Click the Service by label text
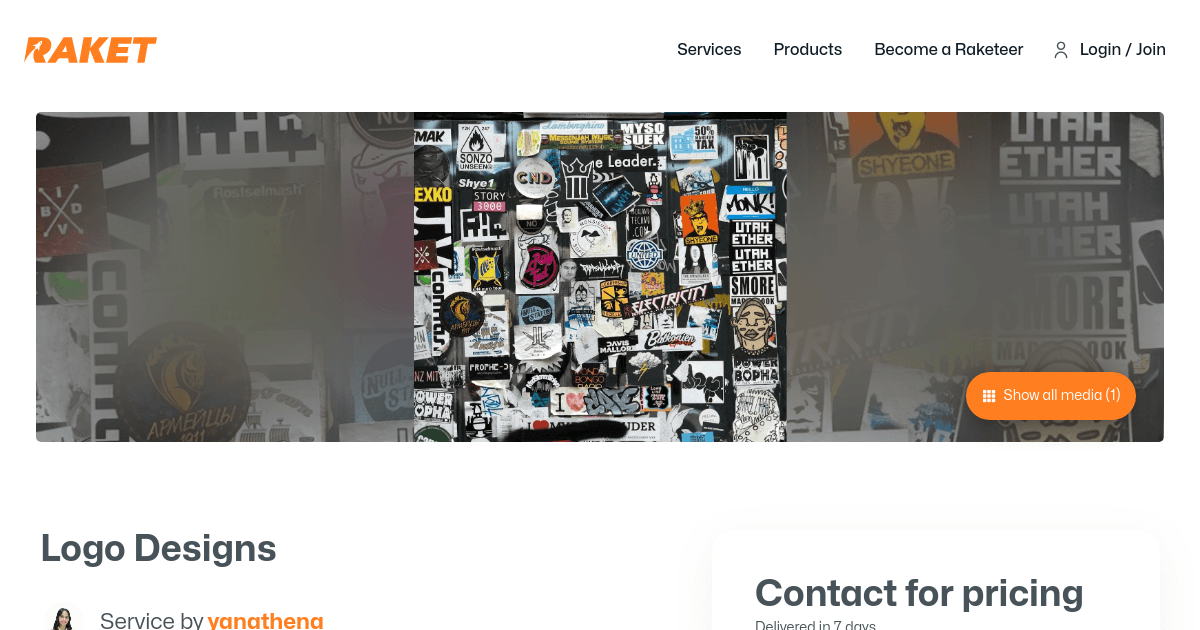1200x630 pixels. pos(151,620)
